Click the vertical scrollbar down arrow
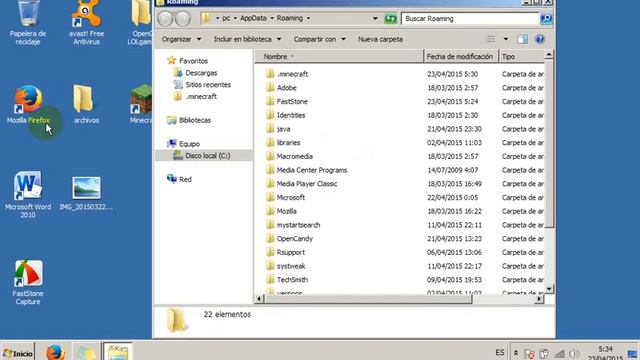 pyautogui.click(x=549, y=289)
